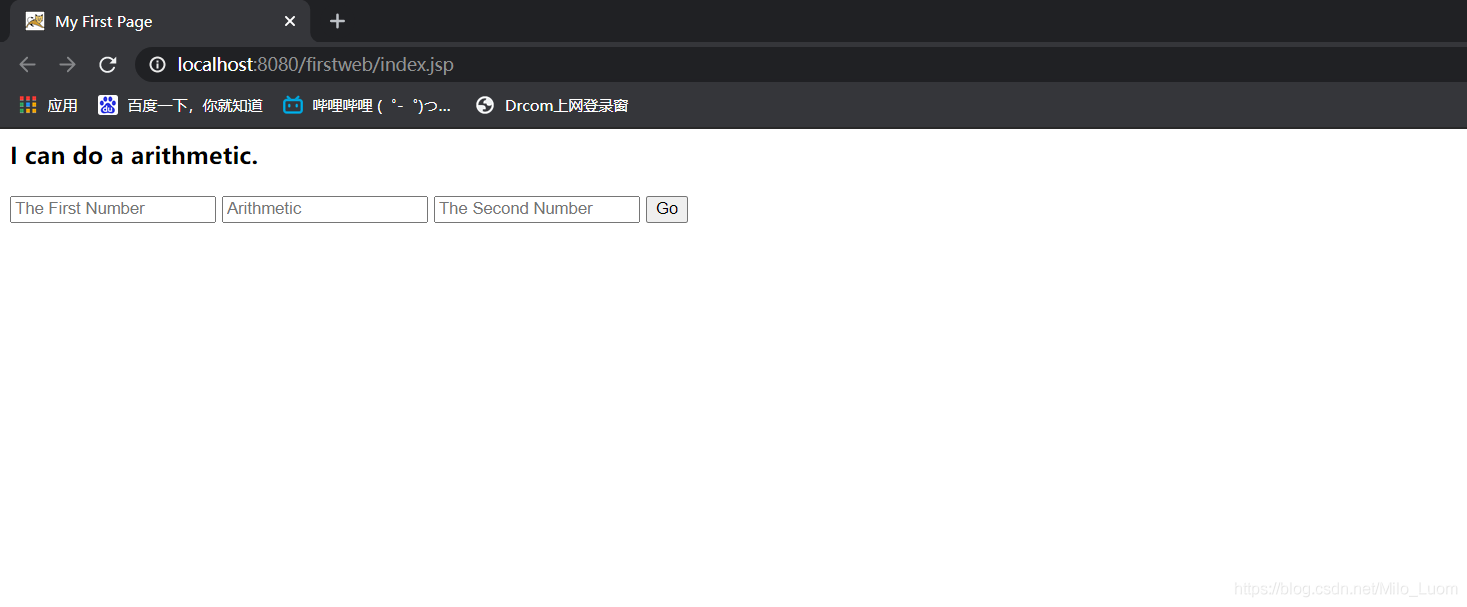The width and height of the screenshot is (1467, 607).
Task: View site information icon beside URL
Action: coord(157,65)
